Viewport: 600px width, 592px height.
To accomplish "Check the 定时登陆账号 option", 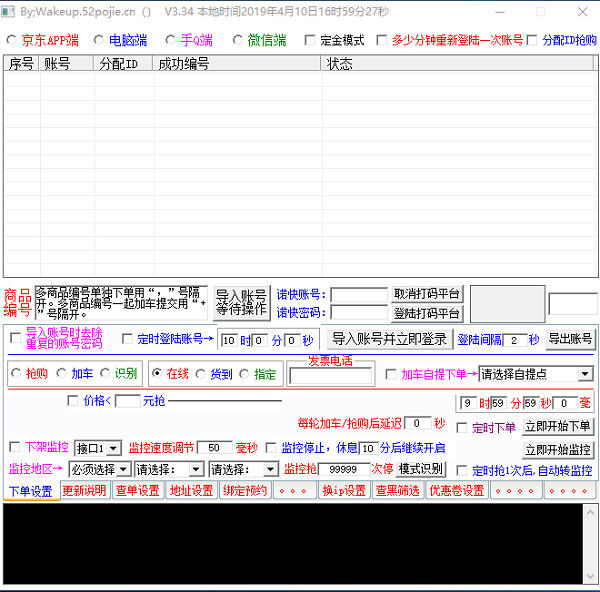I will point(126,339).
